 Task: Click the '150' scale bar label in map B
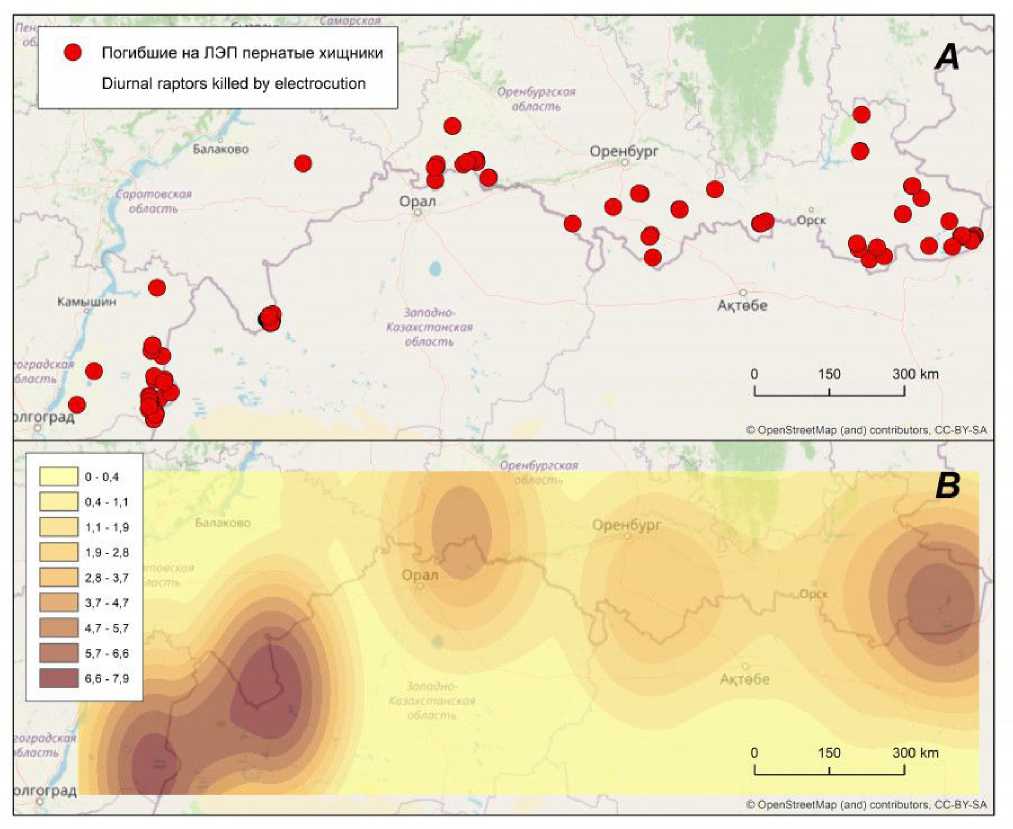[x=829, y=753]
